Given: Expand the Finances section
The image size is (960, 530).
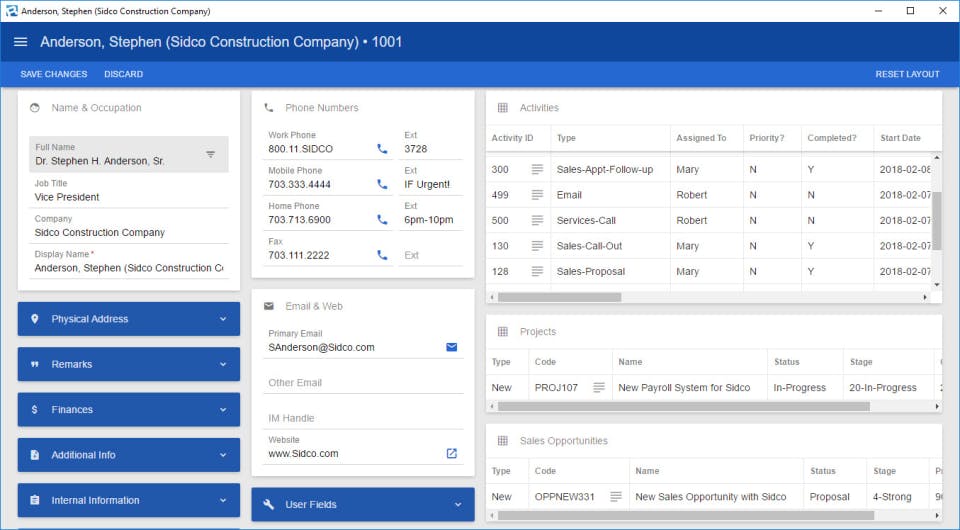Looking at the screenshot, I should tap(129, 410).
